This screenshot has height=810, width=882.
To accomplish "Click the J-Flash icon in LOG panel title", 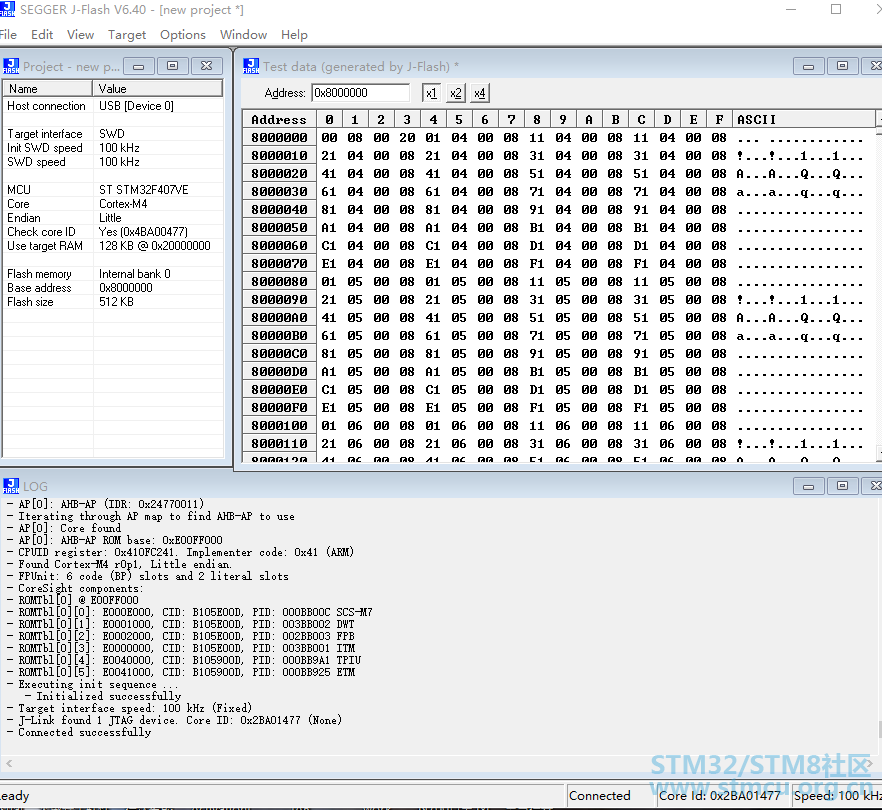I will [11, 486].
